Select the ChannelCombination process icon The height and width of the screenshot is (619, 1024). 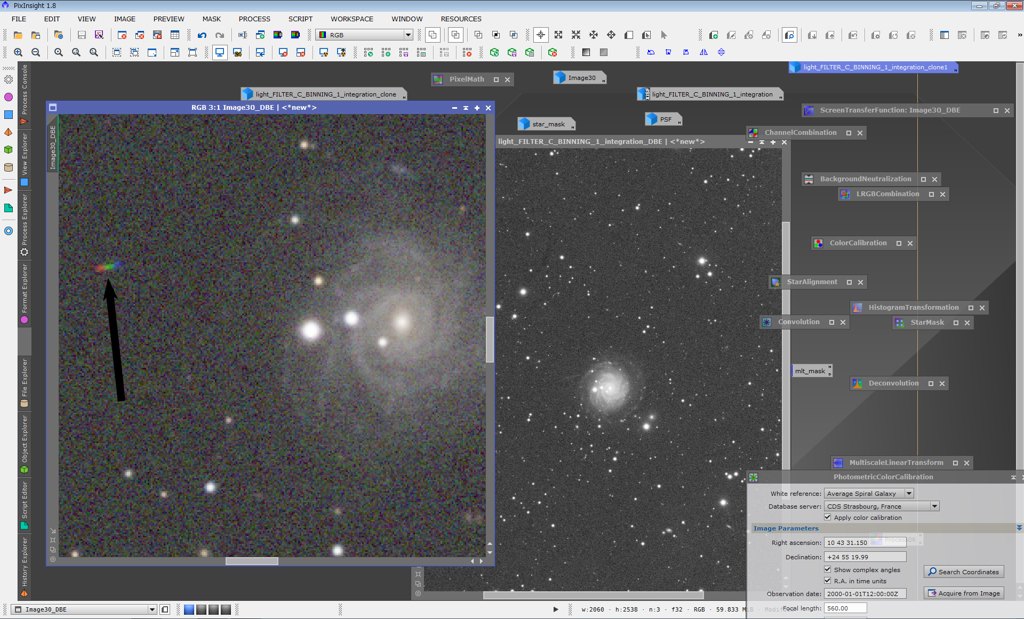(x=754, y=133)
